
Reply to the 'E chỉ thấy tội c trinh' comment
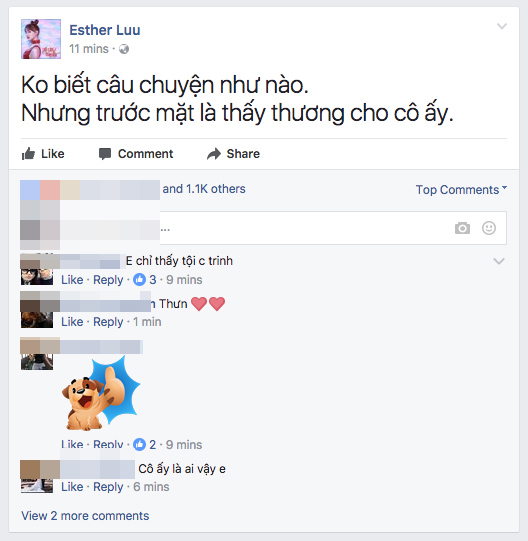(x=108, y=280)
